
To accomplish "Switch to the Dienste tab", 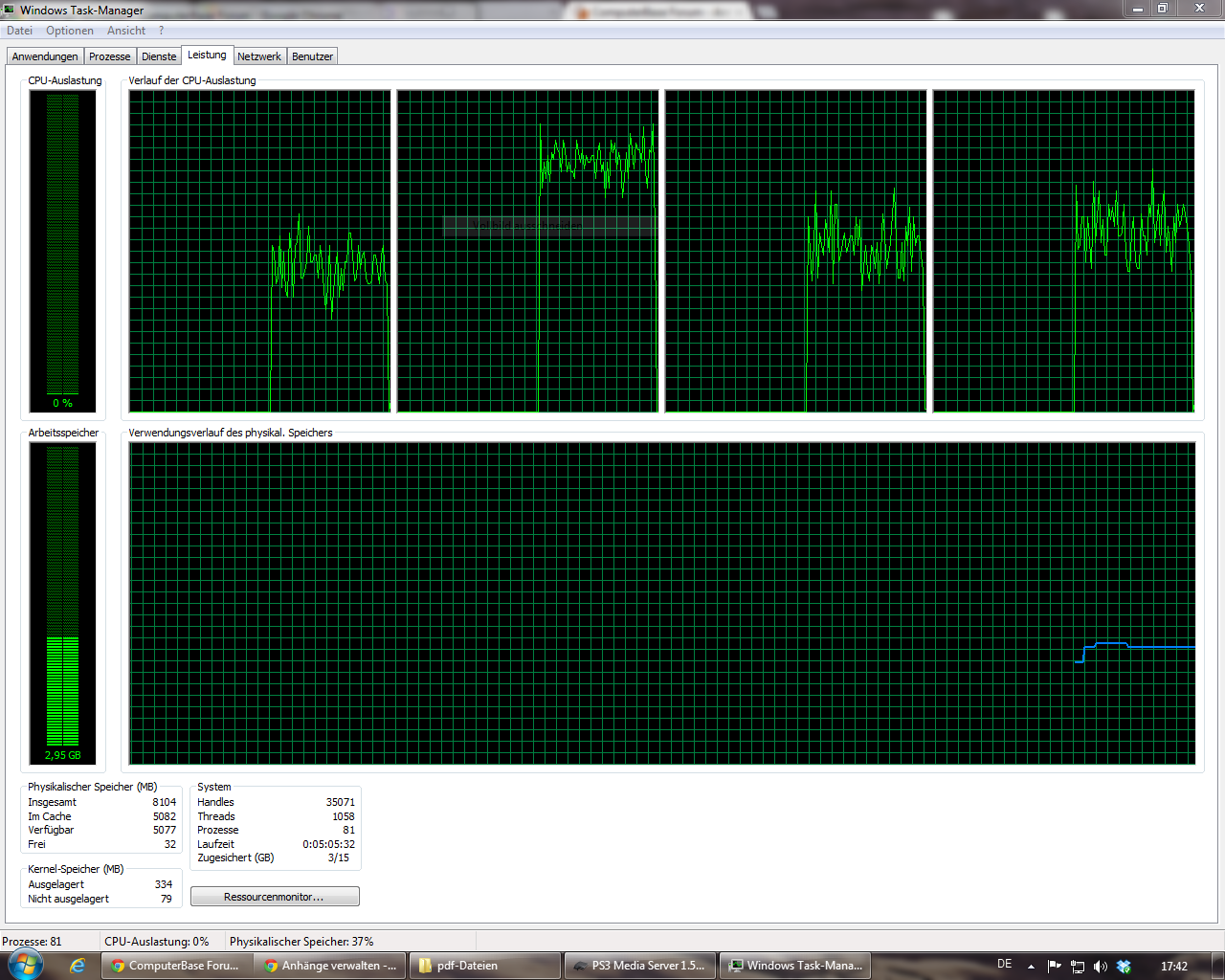I will [x=159, y=56].
